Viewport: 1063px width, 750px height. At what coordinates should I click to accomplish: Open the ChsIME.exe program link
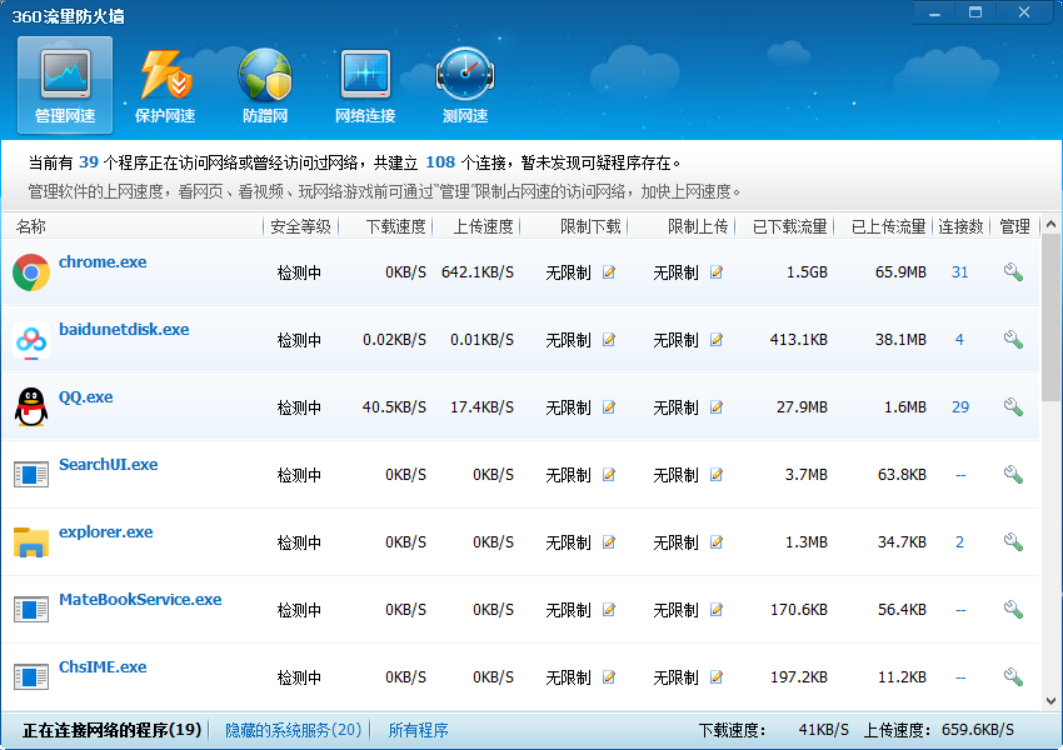102,667
